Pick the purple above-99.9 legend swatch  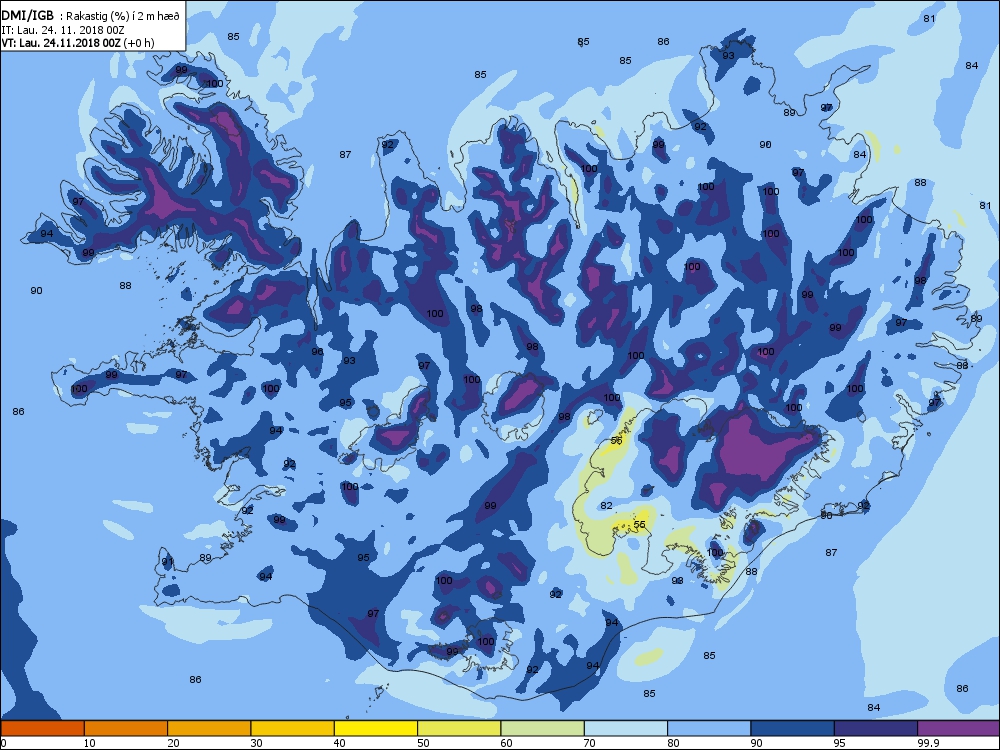959,728
